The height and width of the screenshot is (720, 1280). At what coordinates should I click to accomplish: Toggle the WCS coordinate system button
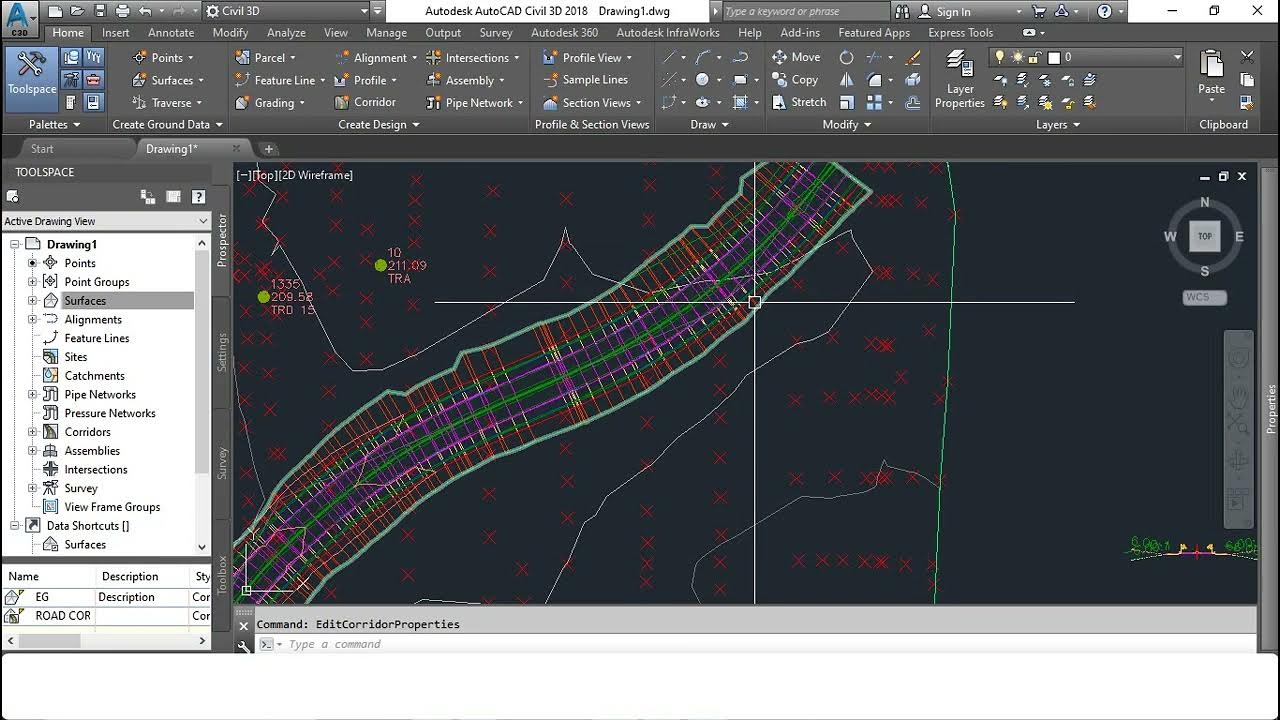tap(1204, 298)
